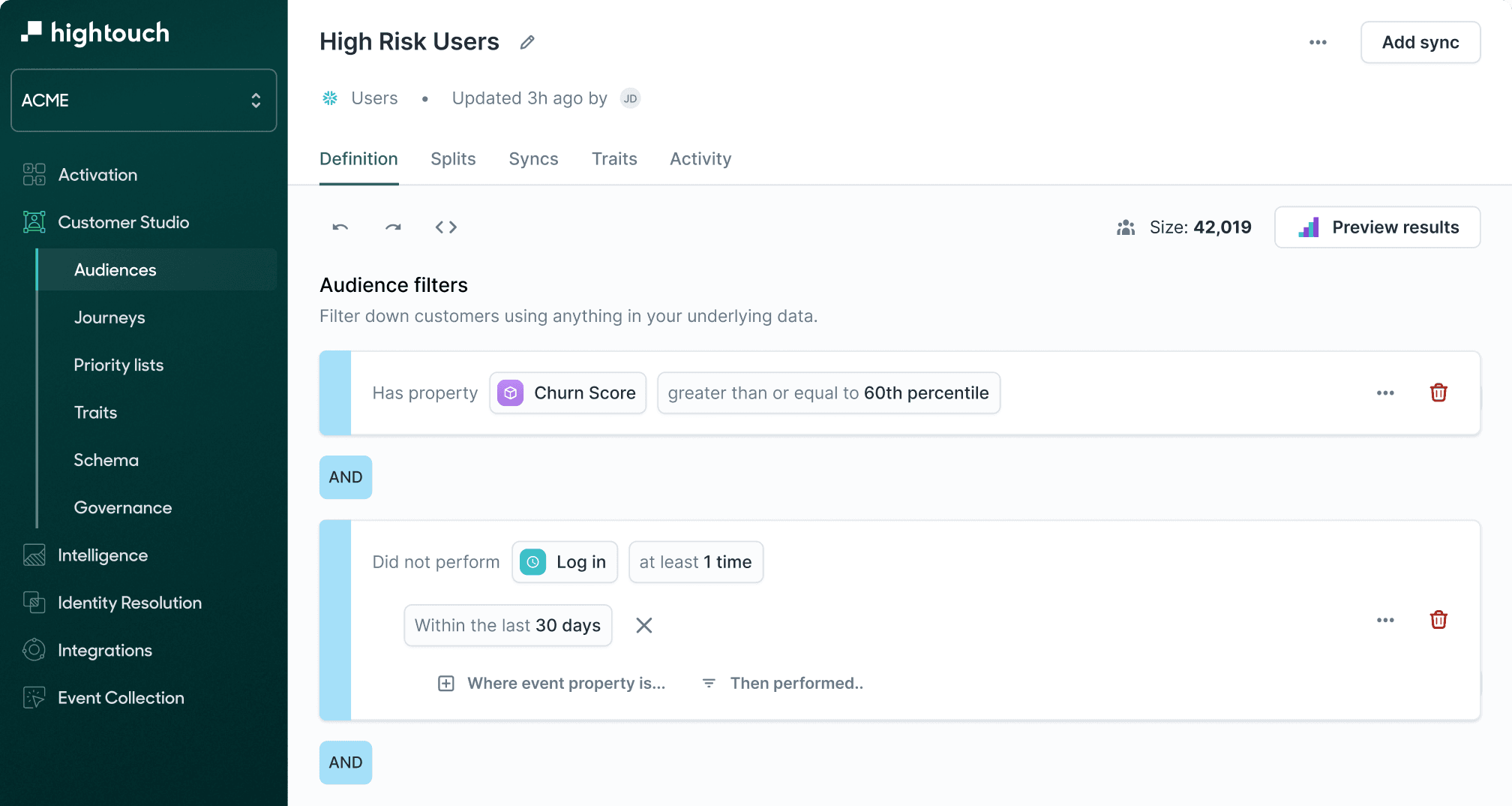The width and height of the screenshot is (1512, 806).
Task: Select the Intelligence sidebar icon
Action: 34,555
